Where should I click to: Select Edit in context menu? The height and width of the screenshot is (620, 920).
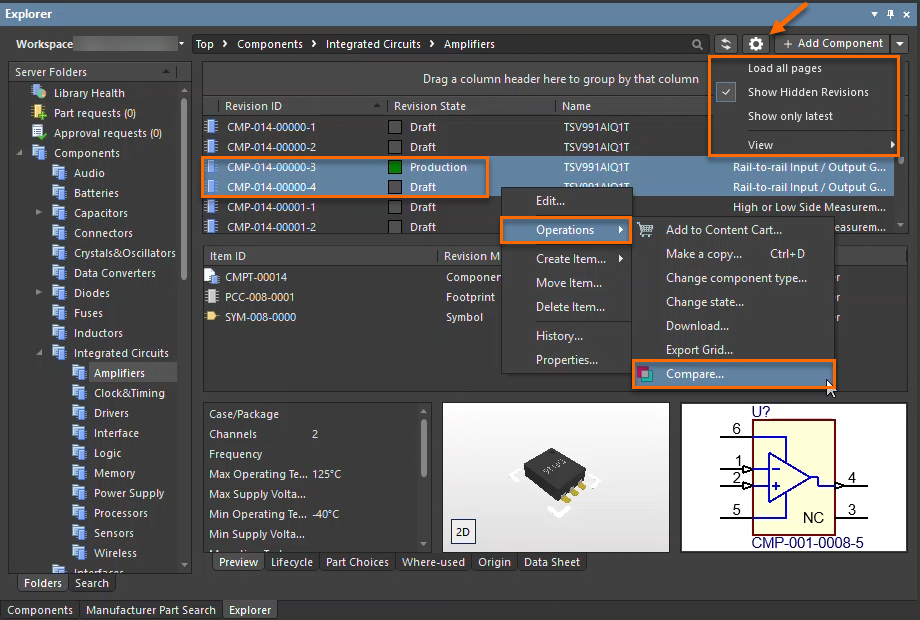tap(550, 201)
